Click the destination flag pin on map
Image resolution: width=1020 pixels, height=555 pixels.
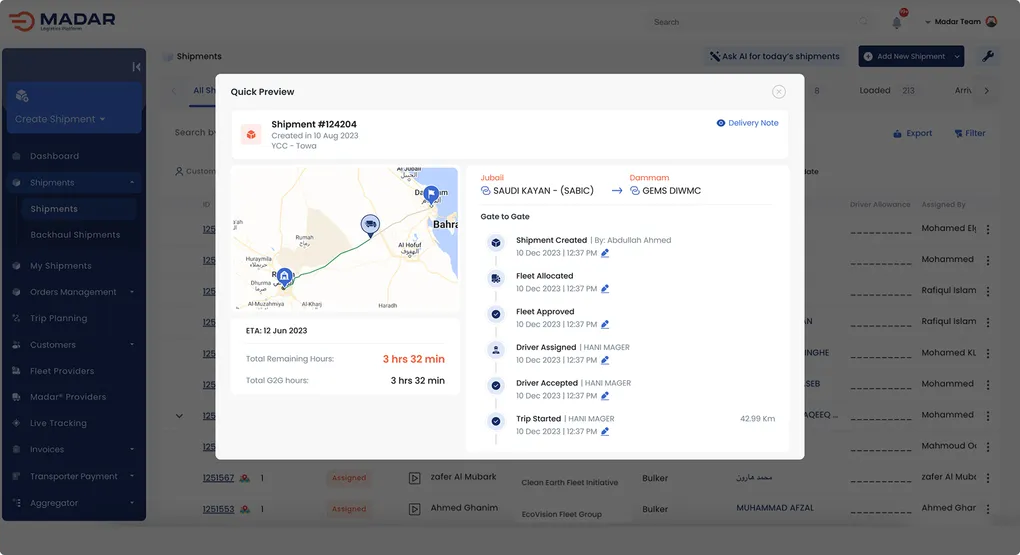click(x=430, y=194)
